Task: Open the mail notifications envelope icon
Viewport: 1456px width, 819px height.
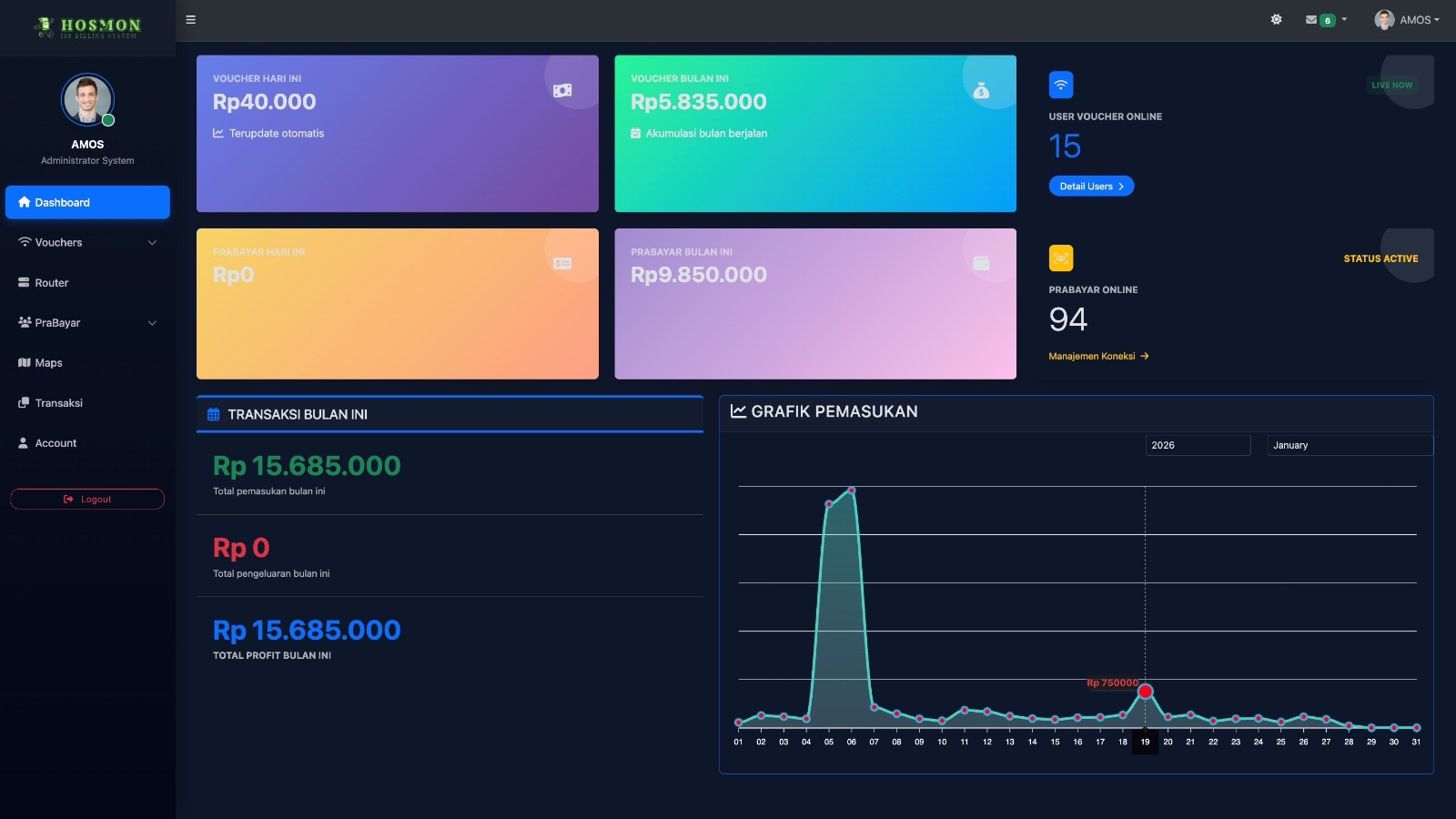Action: [1311, 20]
